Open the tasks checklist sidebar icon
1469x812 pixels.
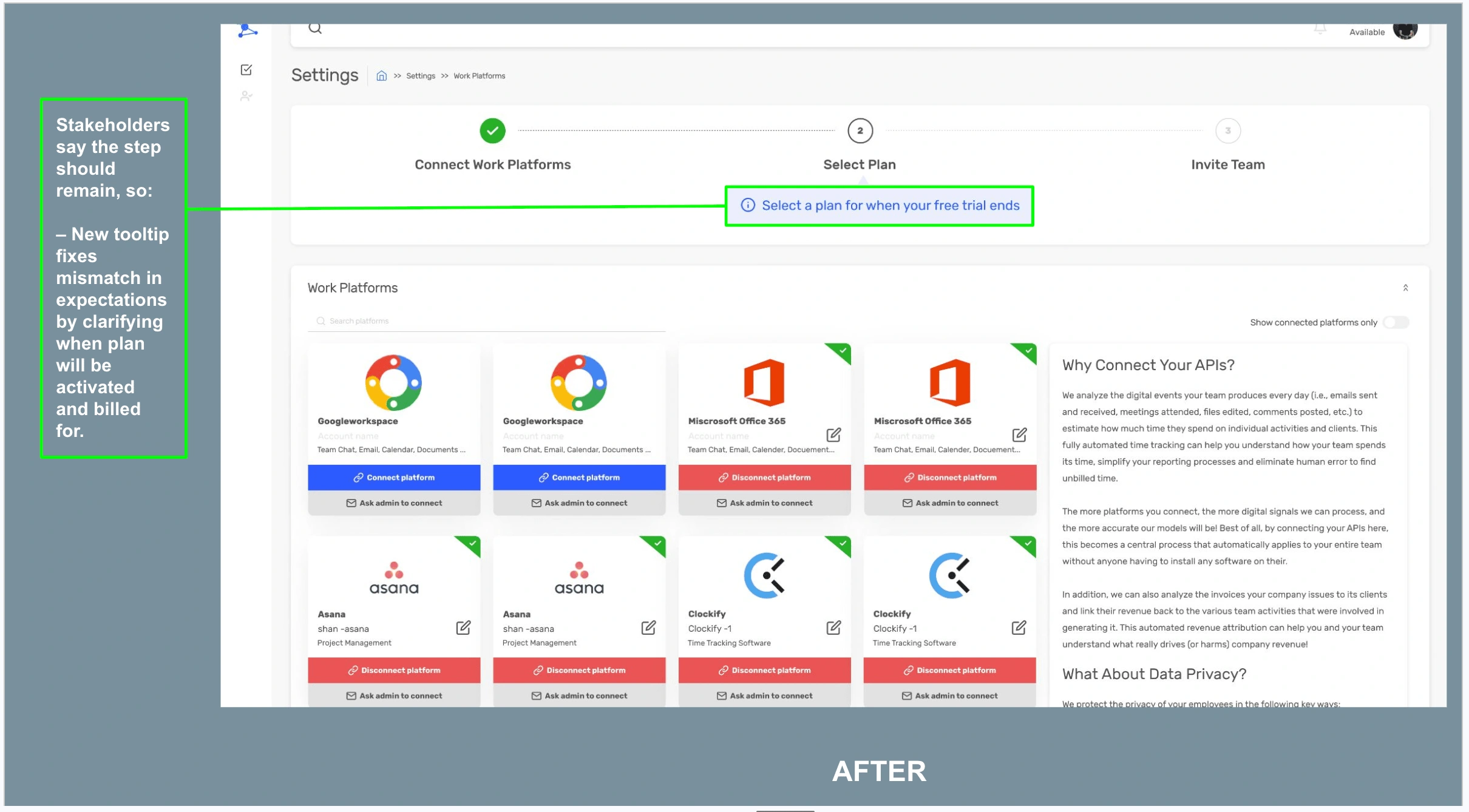pyautogui.click(x=246, y=70)
